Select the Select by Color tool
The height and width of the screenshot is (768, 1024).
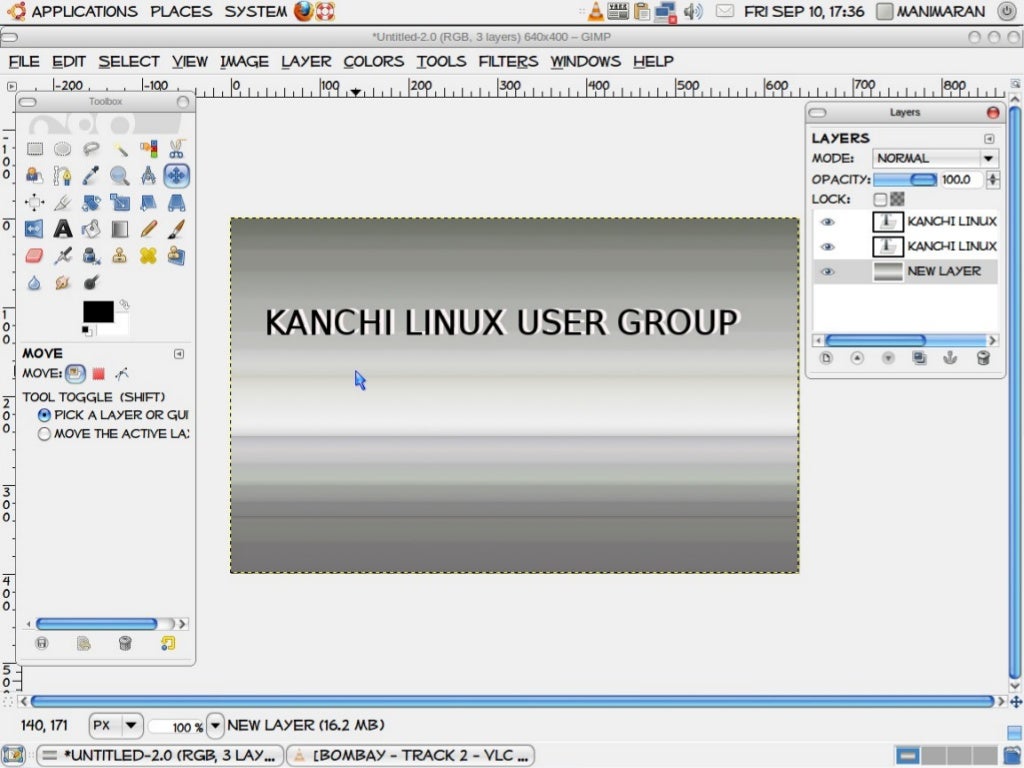148,149
